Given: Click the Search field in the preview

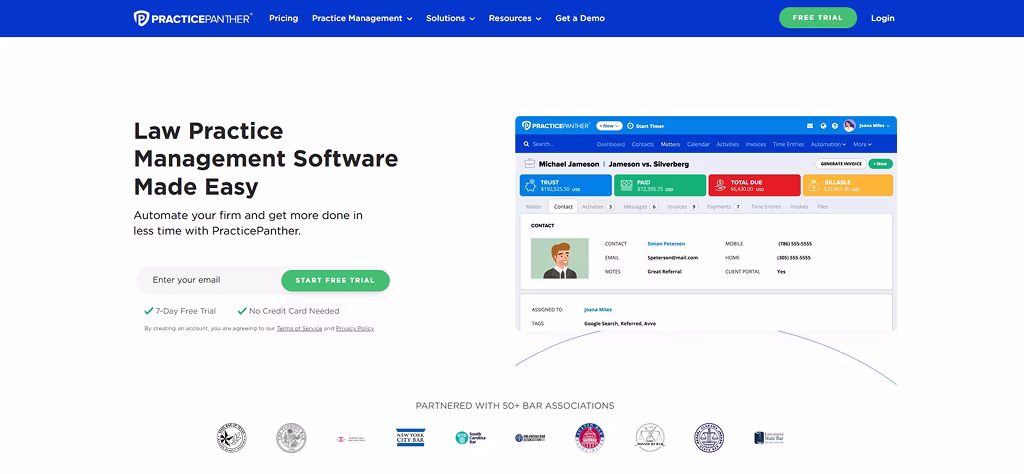Looking at the screenshot, I should [x=543, y=144].
